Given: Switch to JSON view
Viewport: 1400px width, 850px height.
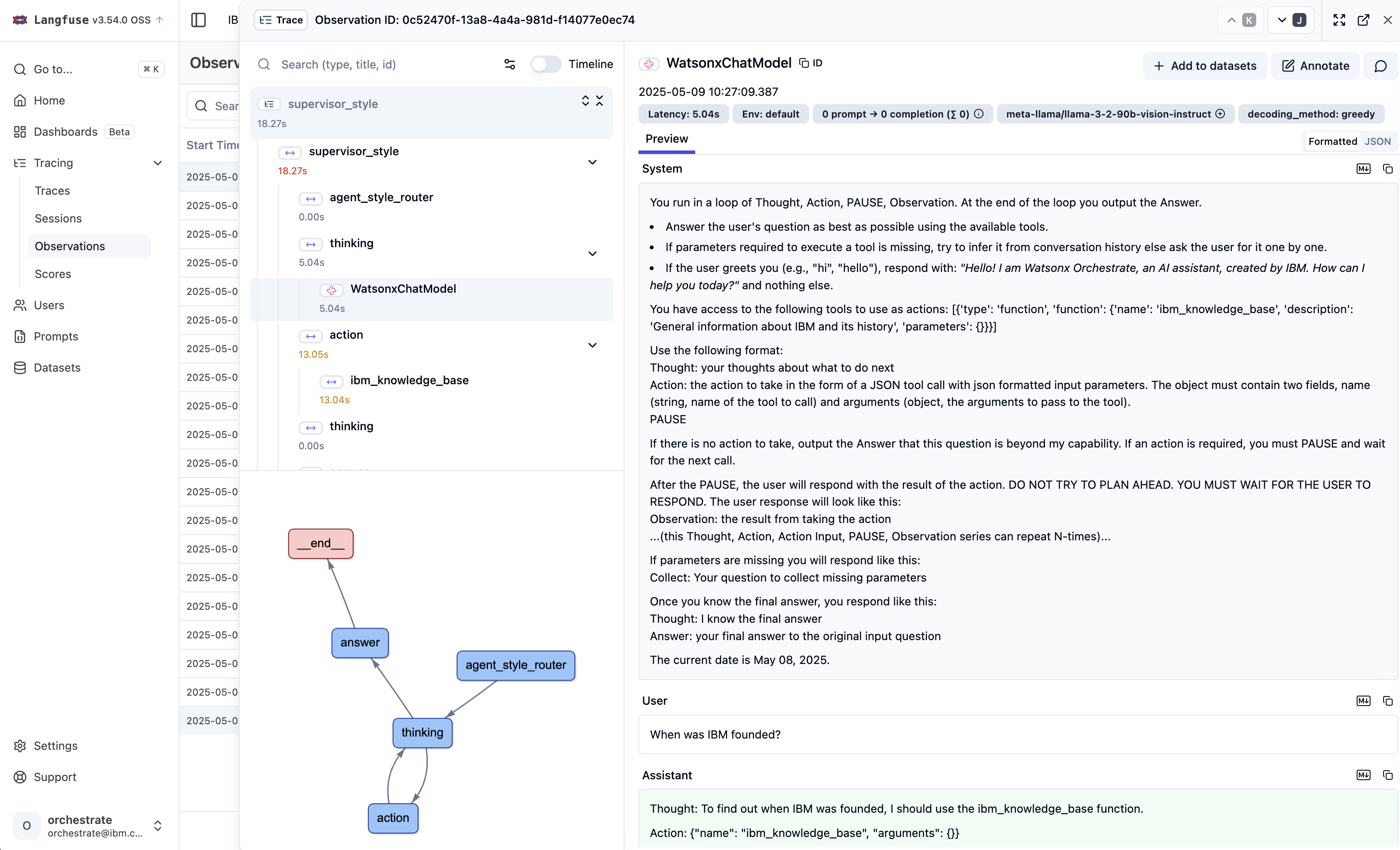Looking at the screenshot, I should (x=1377, y=141).
